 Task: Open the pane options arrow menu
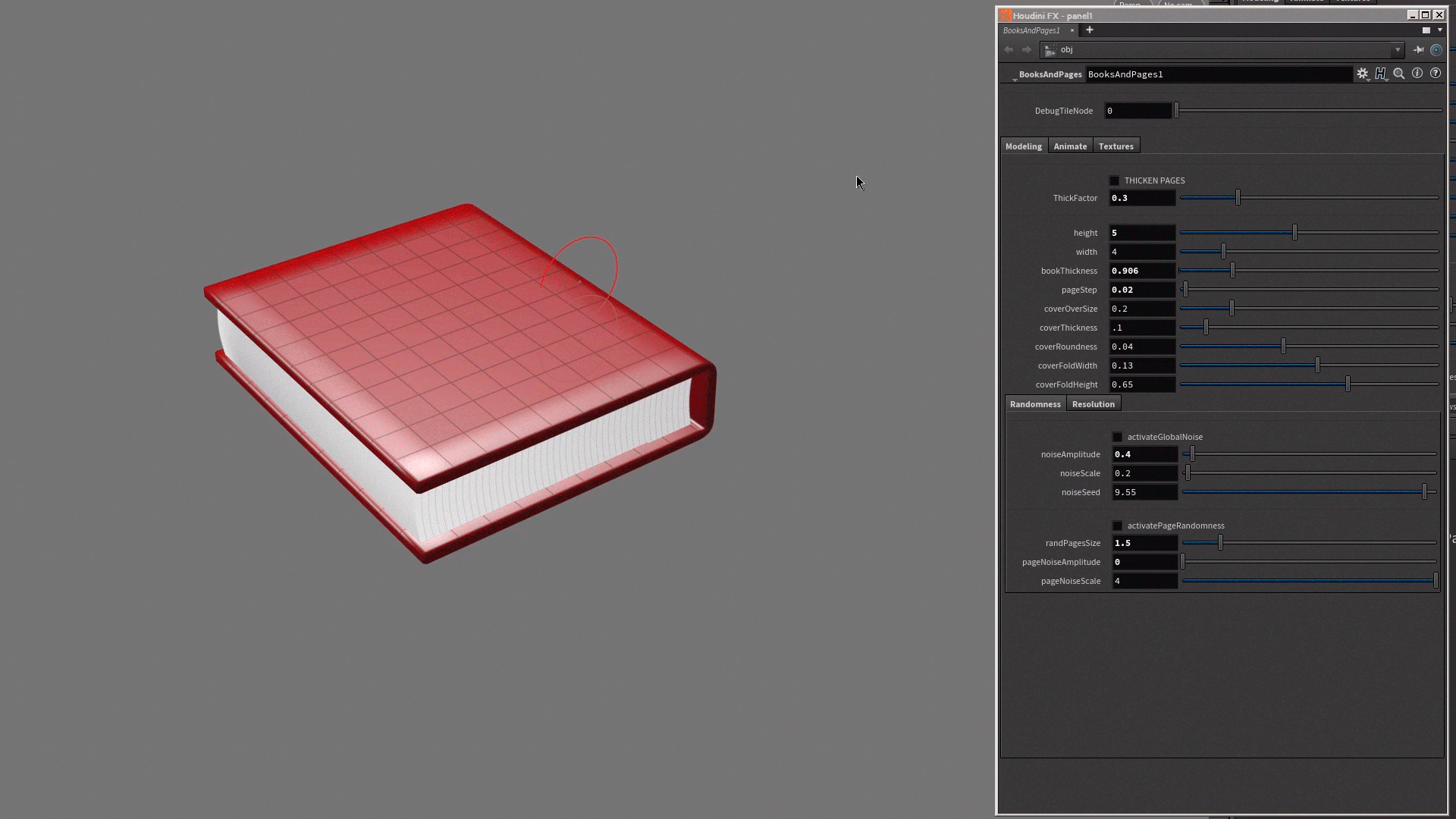coord(1440,30)
